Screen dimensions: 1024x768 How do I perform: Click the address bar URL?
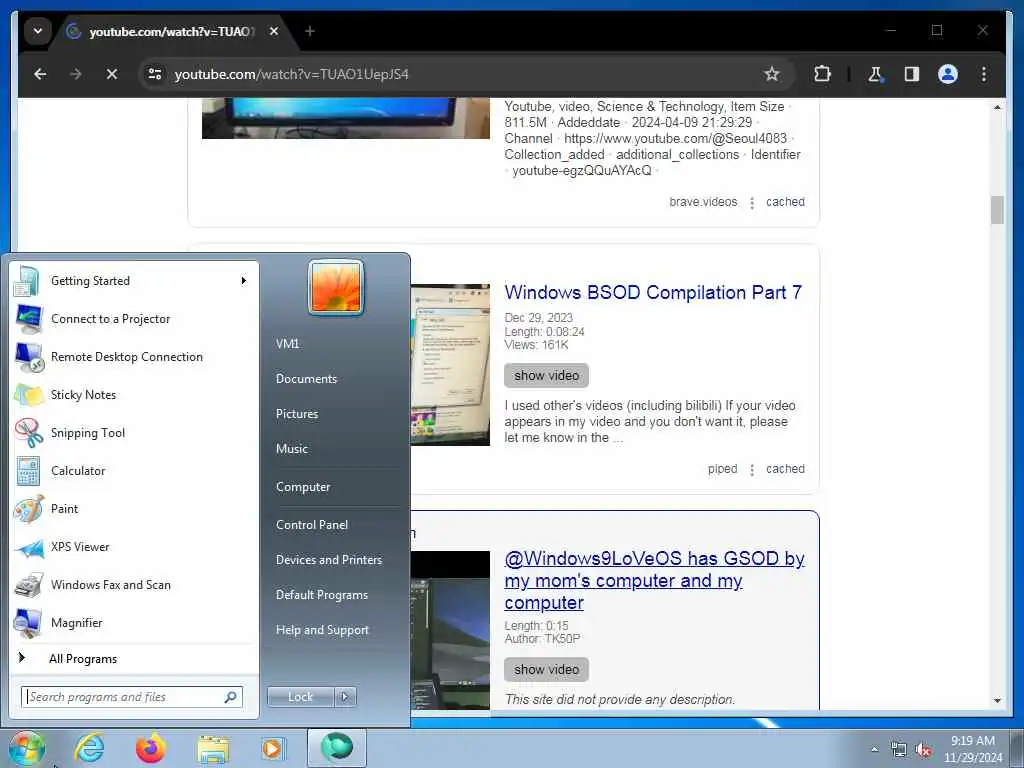pos(291,74)
